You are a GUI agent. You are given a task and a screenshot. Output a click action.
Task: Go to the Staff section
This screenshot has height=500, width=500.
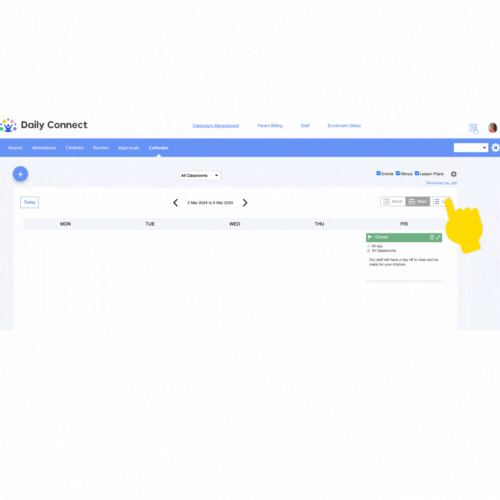(x=305, y=126)
